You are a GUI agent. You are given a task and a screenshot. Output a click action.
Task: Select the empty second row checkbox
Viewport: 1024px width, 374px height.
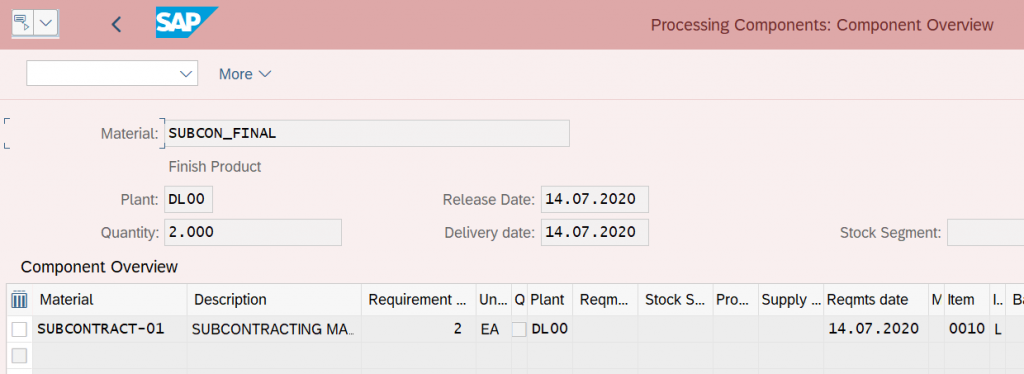coord(20,356)
